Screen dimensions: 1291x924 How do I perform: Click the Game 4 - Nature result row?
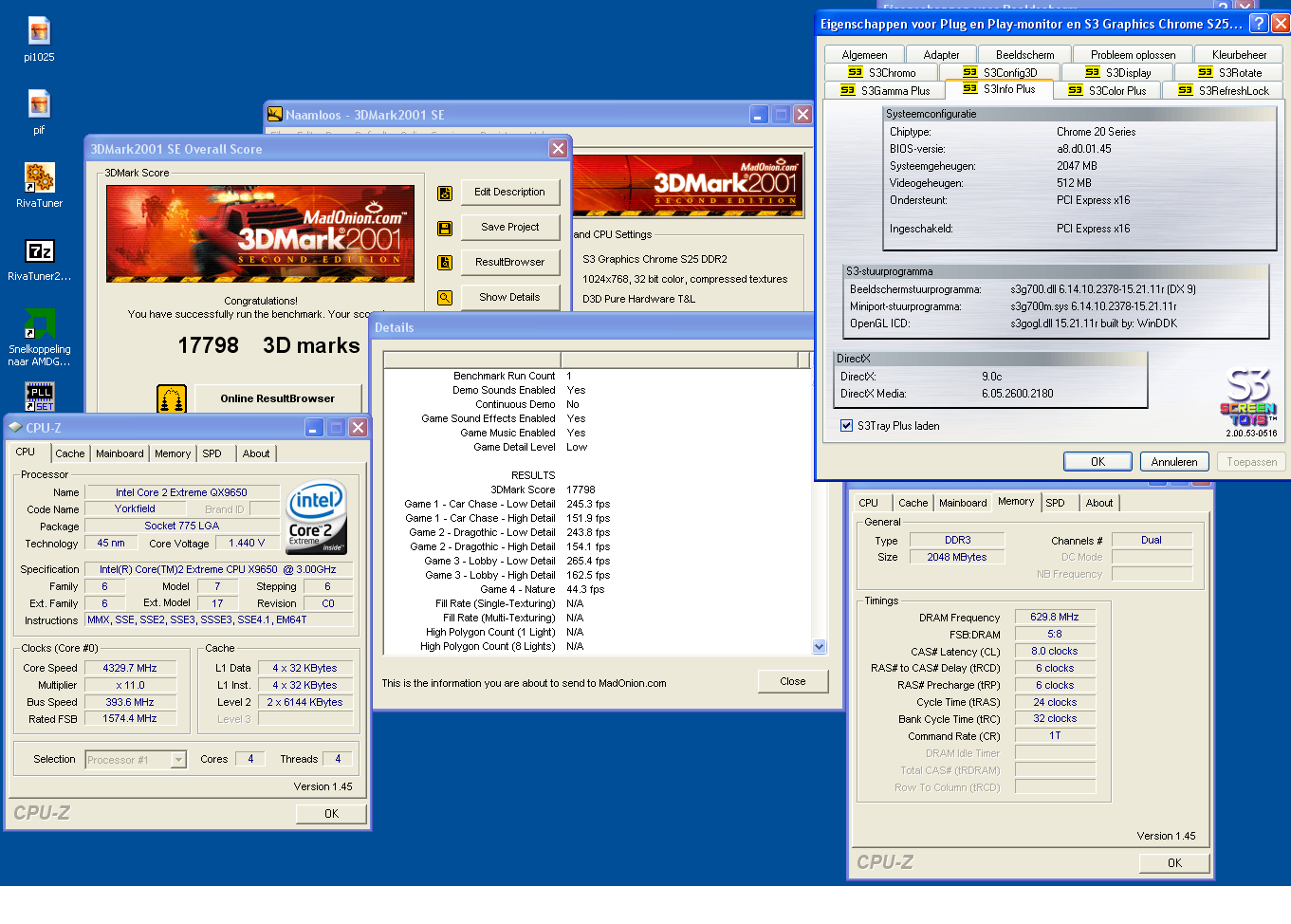[x=542, y=590]
